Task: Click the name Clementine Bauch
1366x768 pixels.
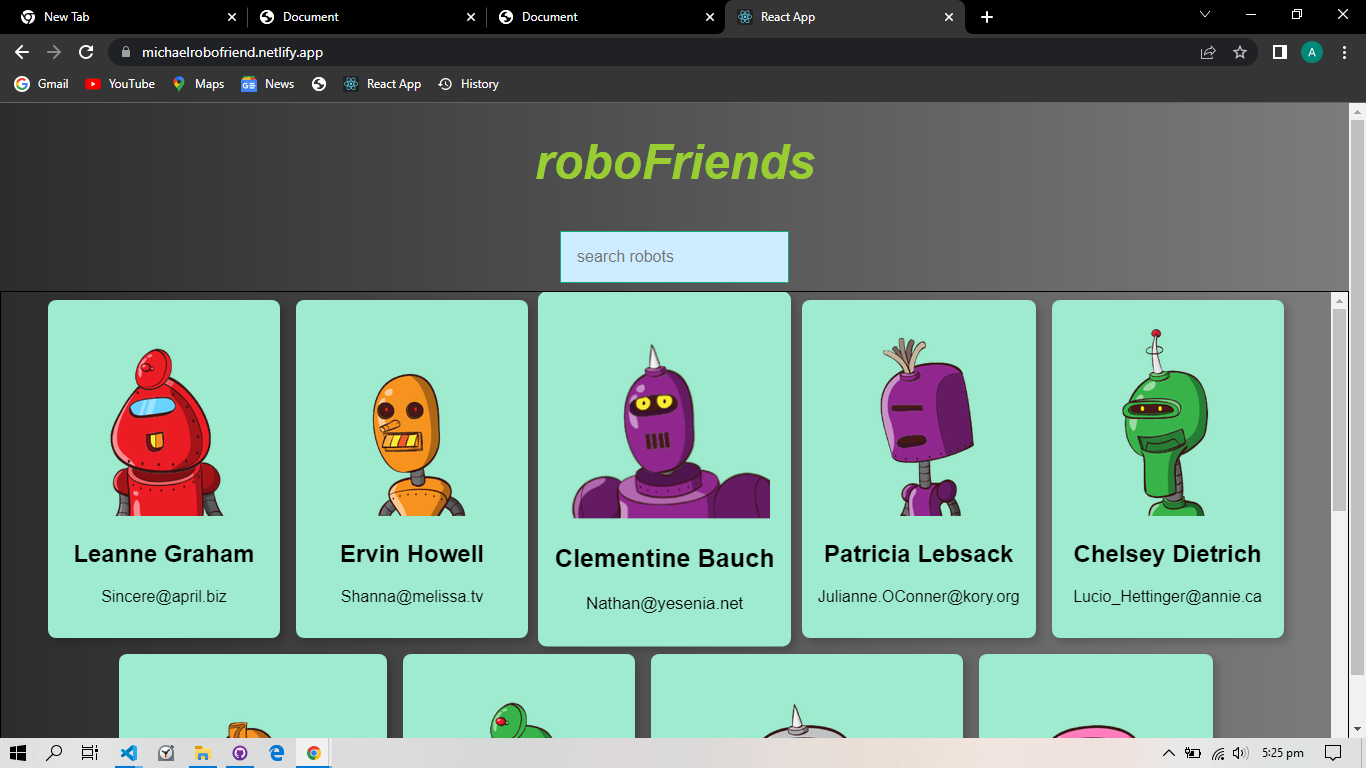Action: pyautogui.click(x=665, y=559)
